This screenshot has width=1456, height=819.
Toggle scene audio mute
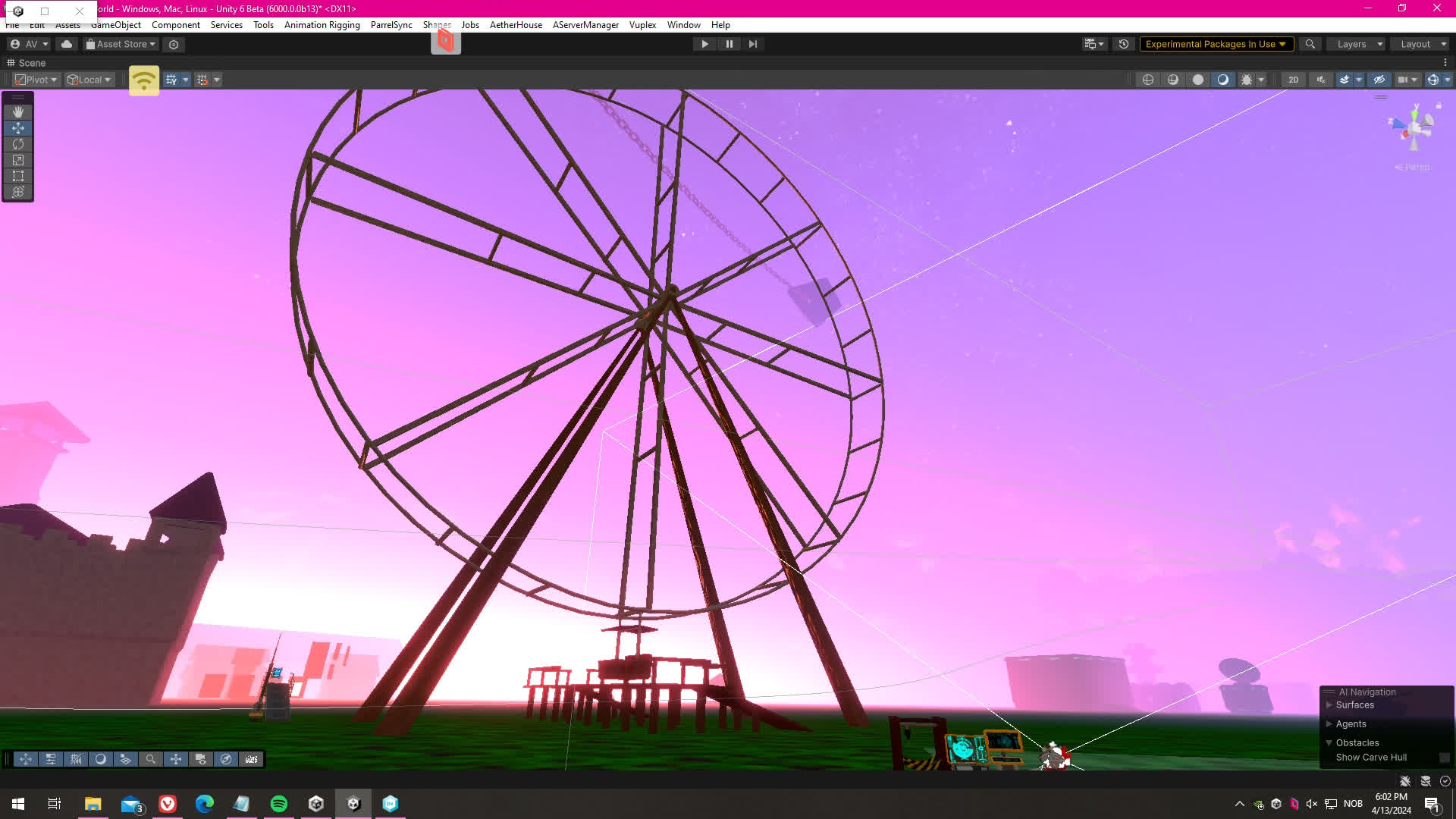(1321, 80)
